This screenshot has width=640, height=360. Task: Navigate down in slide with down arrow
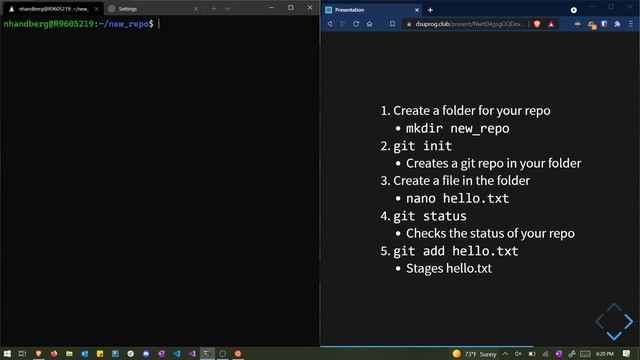[613, 336]
